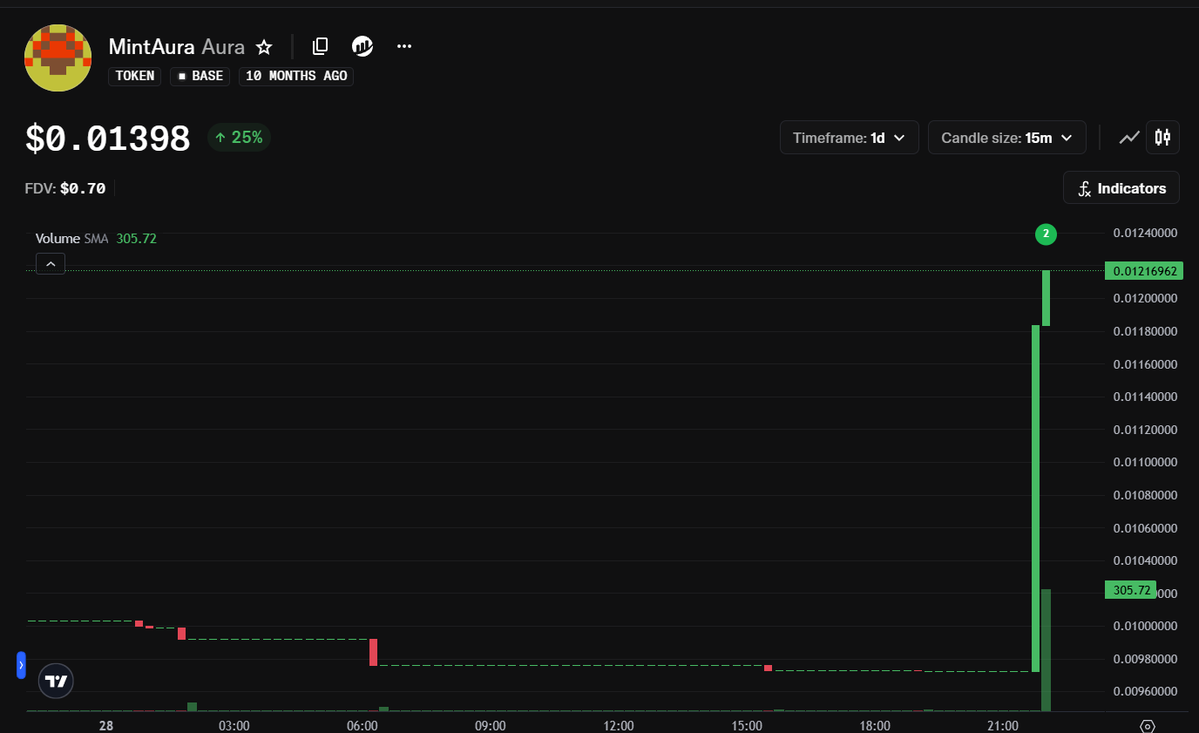Click the 28 date axis label
1199x733 pixels.
pos(106,725)
